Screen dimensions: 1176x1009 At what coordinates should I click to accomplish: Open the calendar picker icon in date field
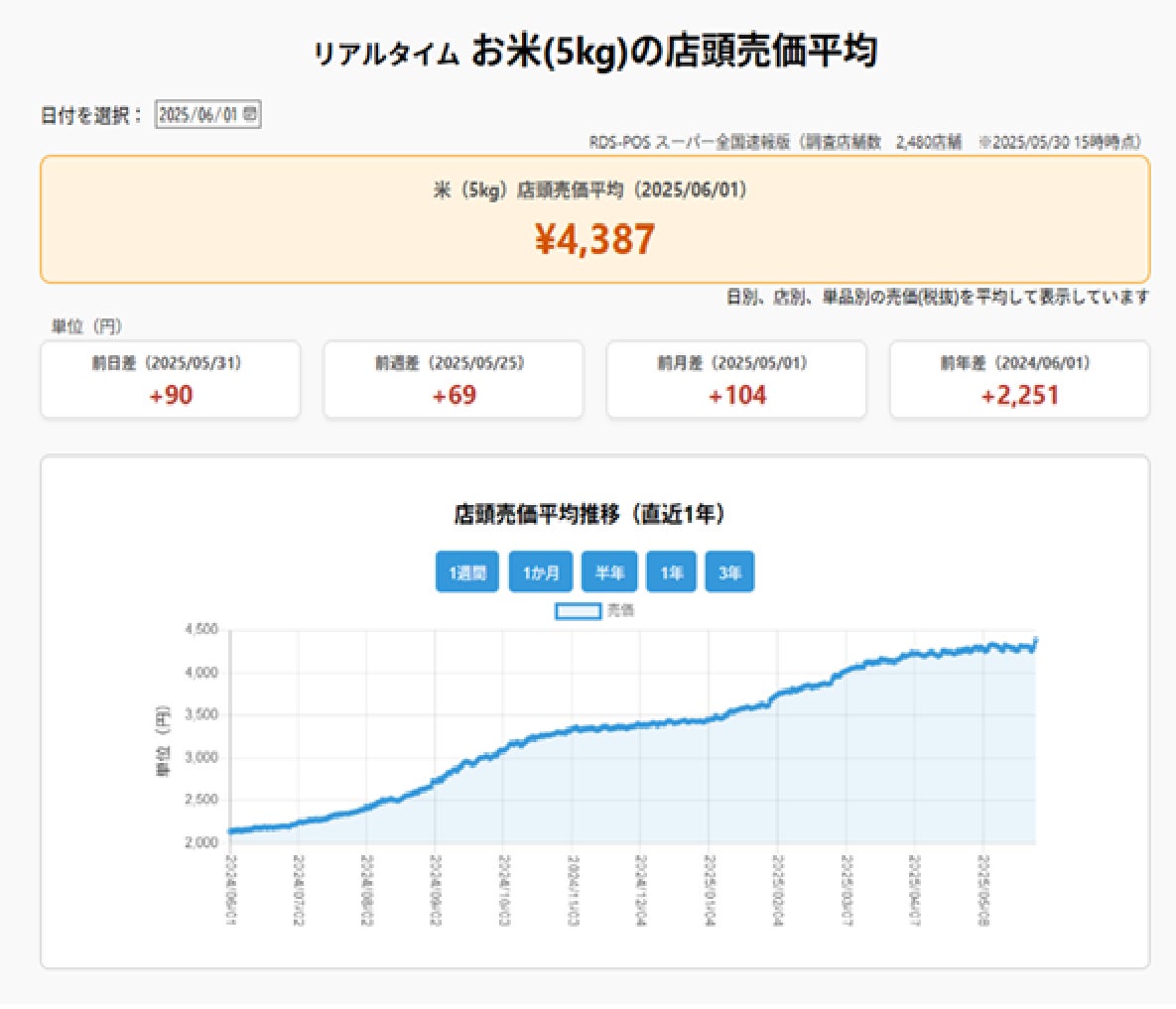coord(250,114)
